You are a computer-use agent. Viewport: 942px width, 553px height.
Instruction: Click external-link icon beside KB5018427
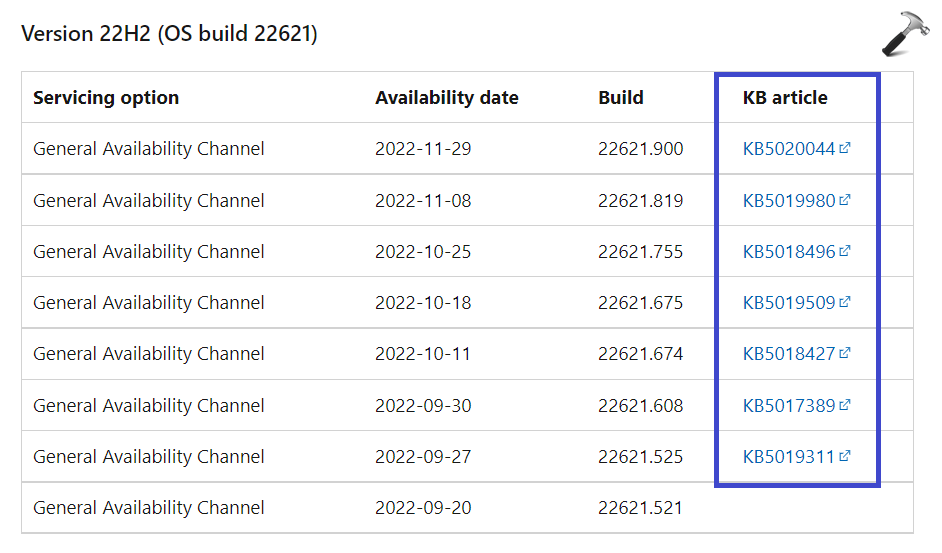click(x=845, y=353)
